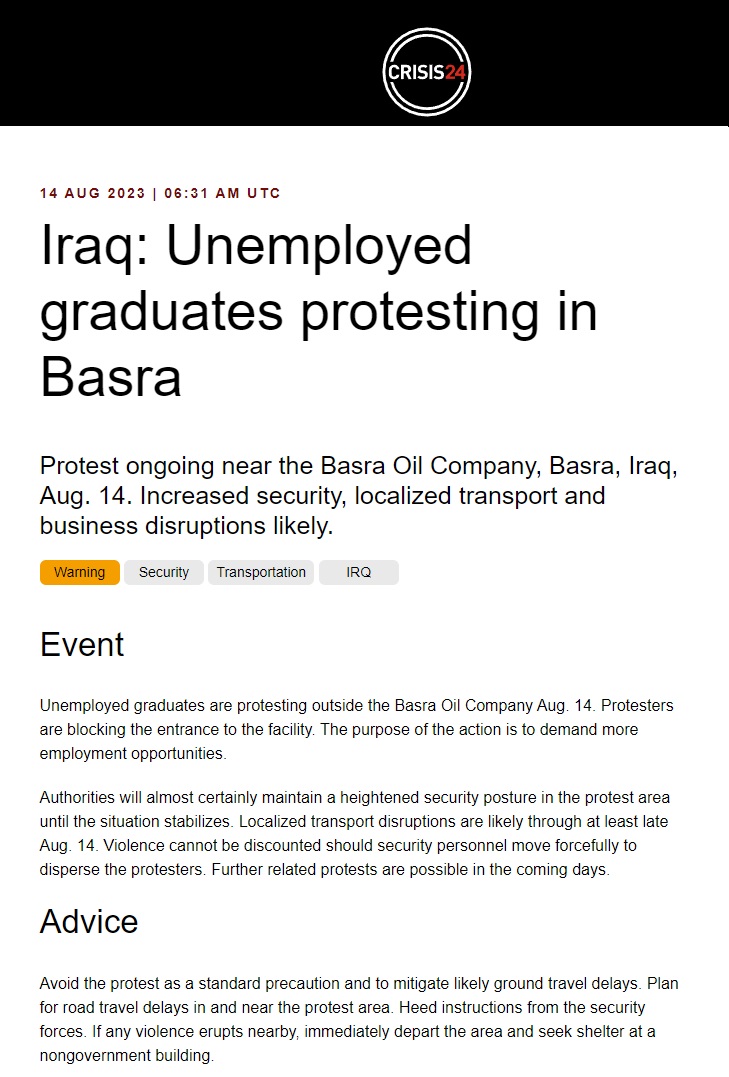Screen dimensions: 729x1077
Task: Open the Transportation tag
Action: (261, 572)
